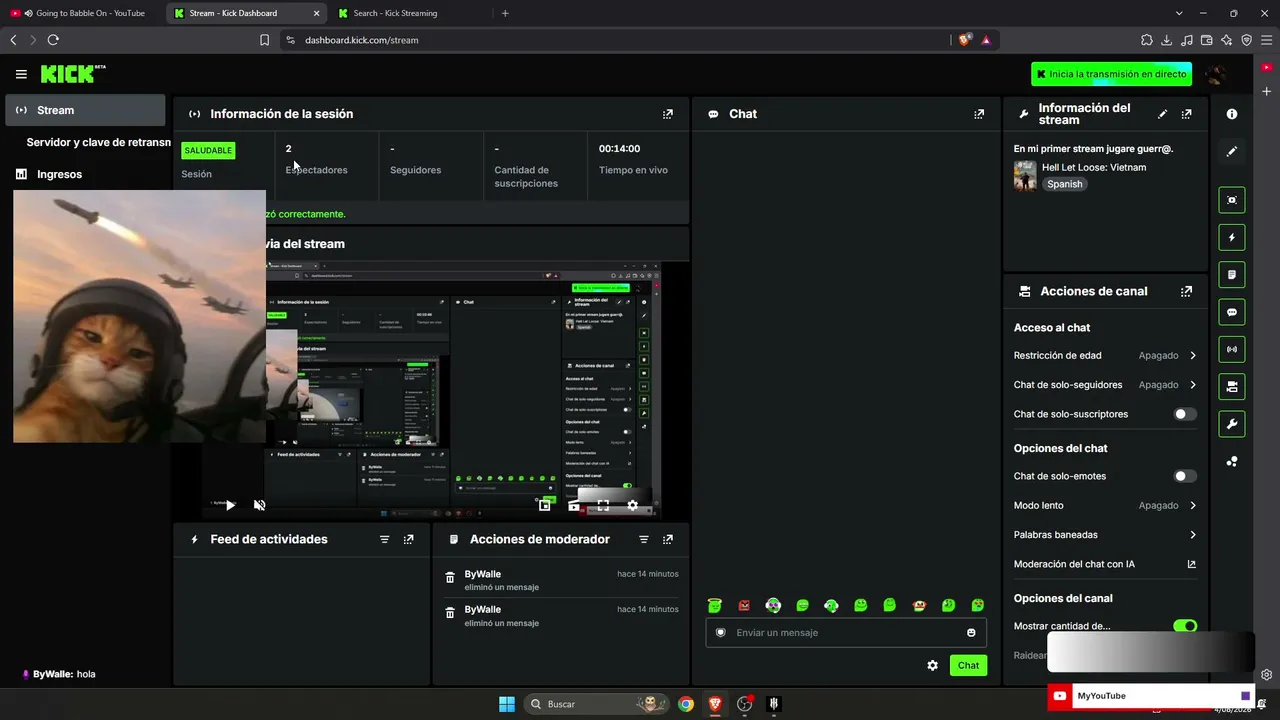Open Brave browser from the taskbar

715,704
